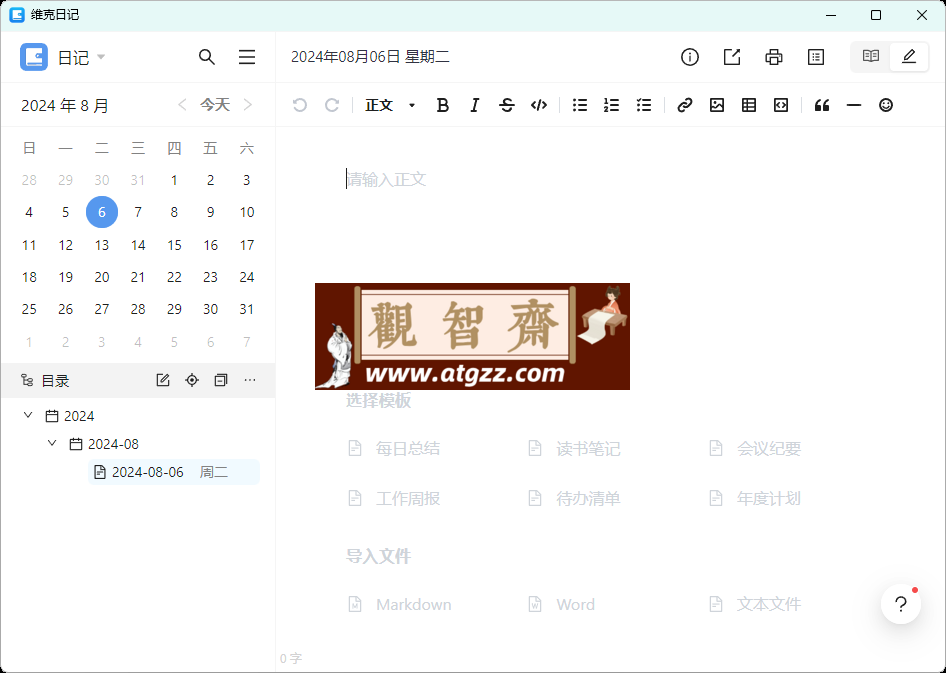The image size is (946, 673).
Task: Select August 6 in calendar
Action: click(x=102, y=212)
